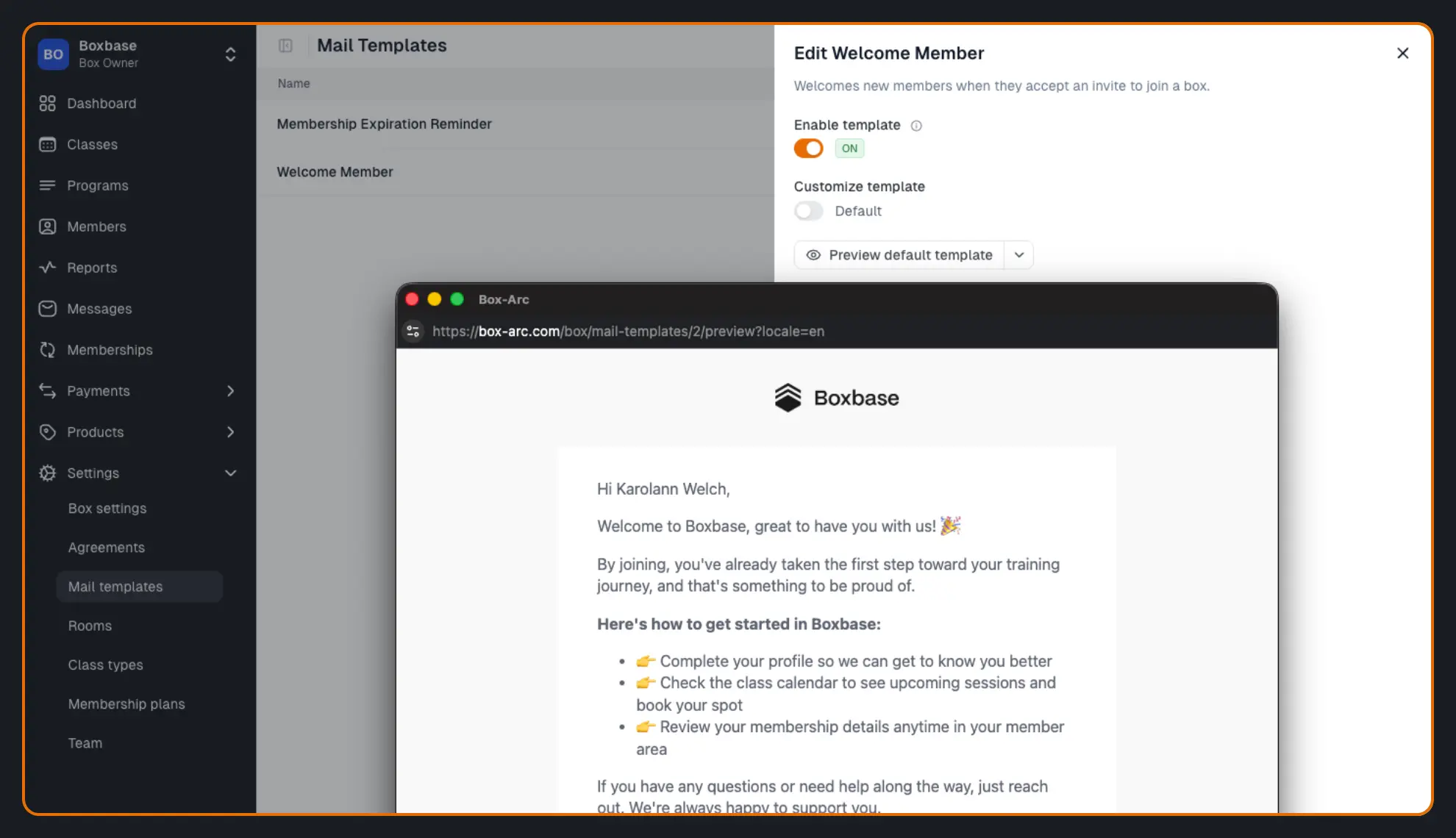
Task: Click the eye icon on Preview default template
Action: tap(813, 254)
